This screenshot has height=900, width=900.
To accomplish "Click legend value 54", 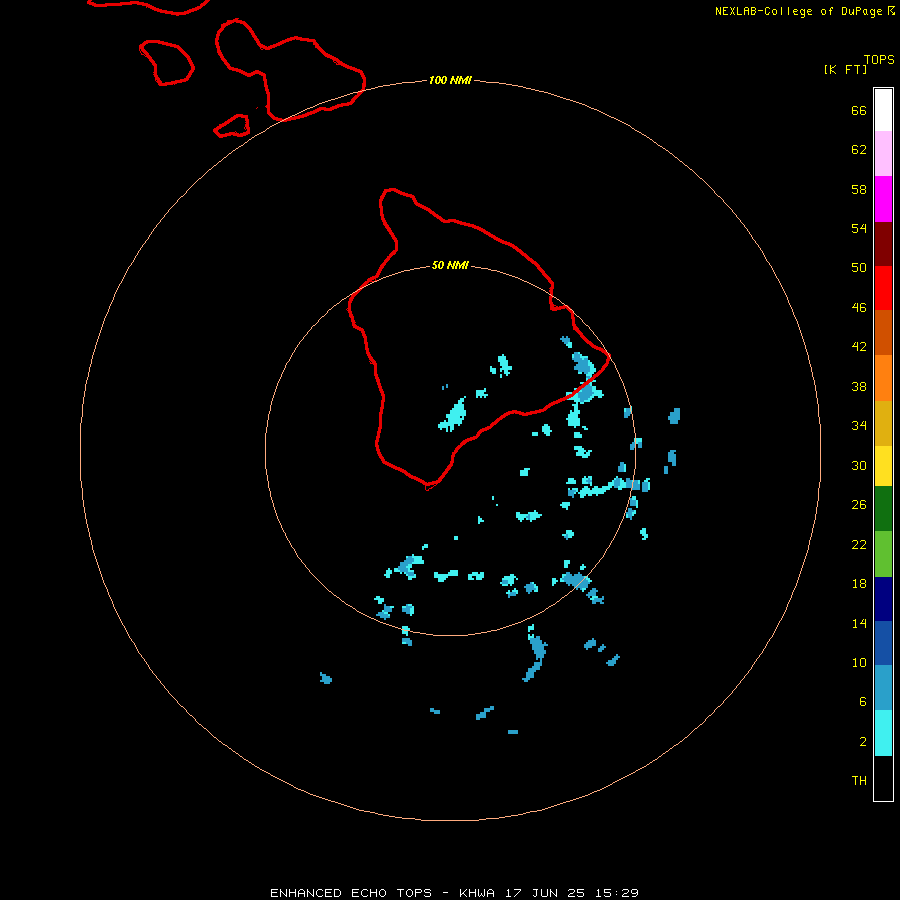I will (x=859, y=228).
